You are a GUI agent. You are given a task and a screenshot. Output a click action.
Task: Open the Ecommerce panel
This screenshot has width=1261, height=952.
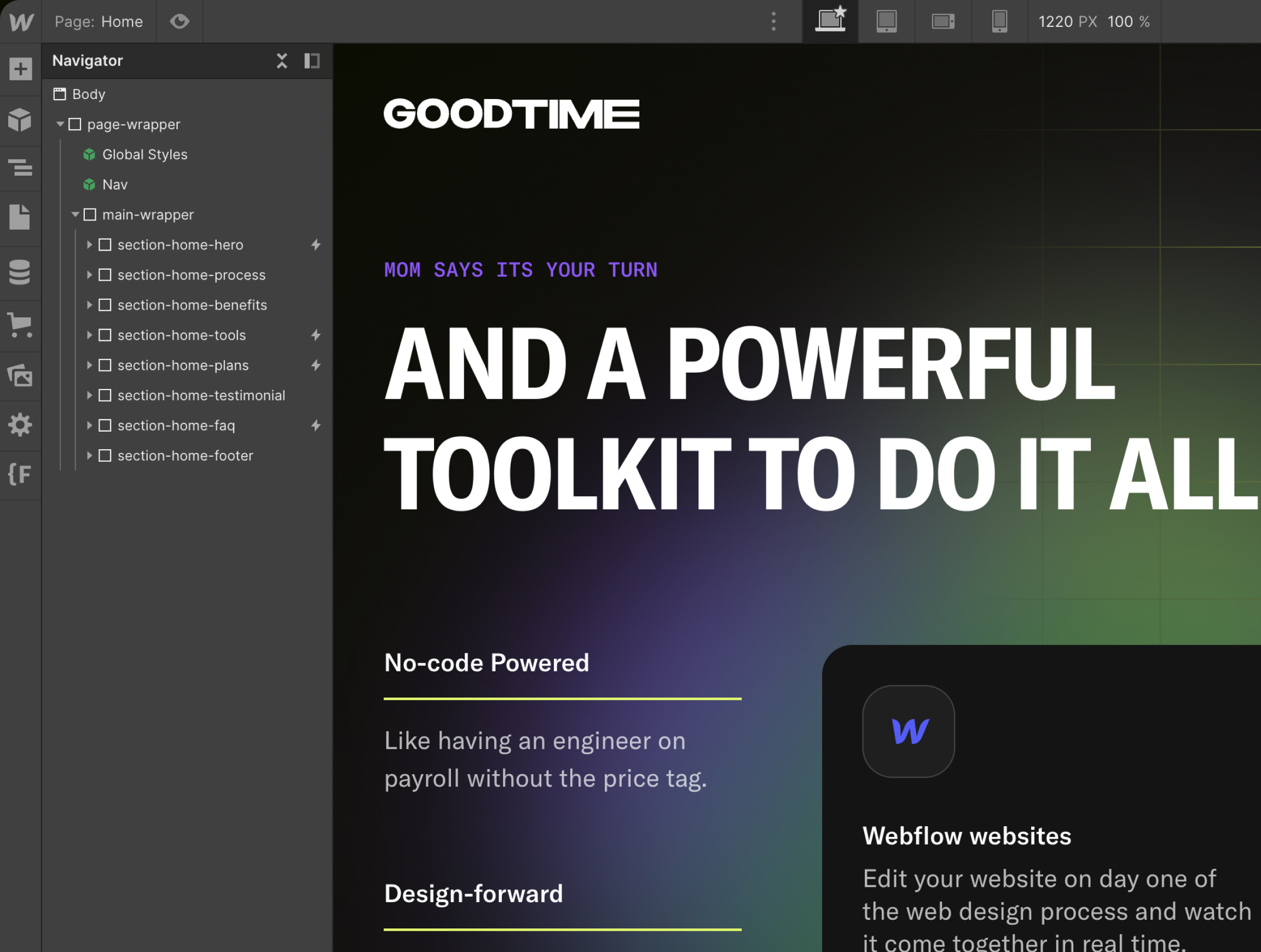(x=20, y=325)
